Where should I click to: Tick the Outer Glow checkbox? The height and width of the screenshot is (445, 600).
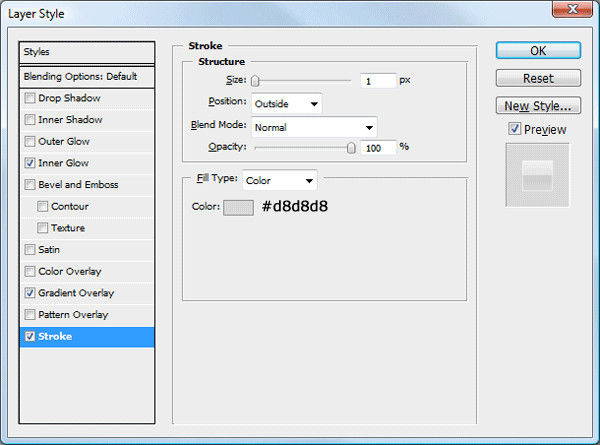pos(30,142)
